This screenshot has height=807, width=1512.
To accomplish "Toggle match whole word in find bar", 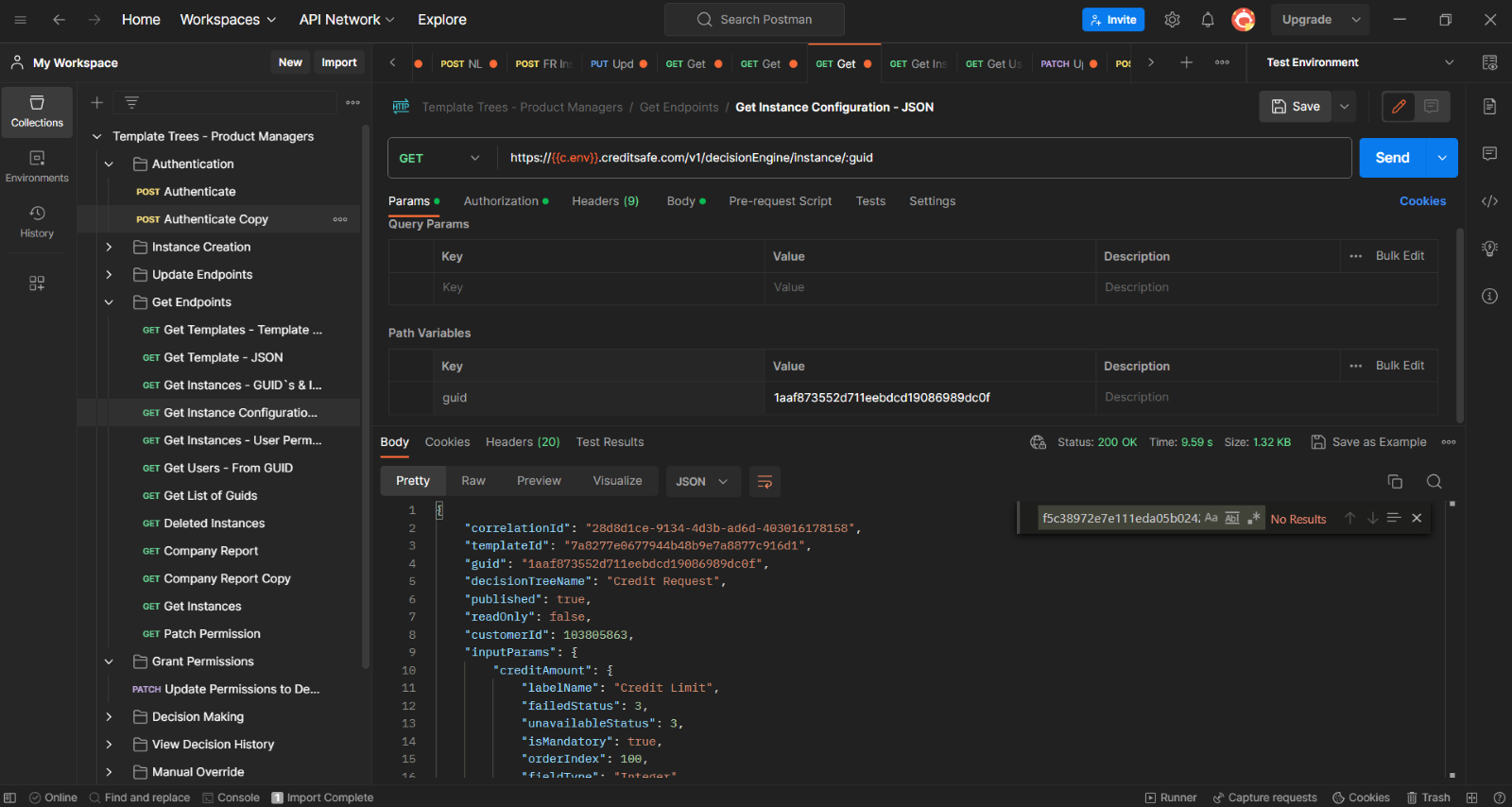I will click(x=1232, y=518).
